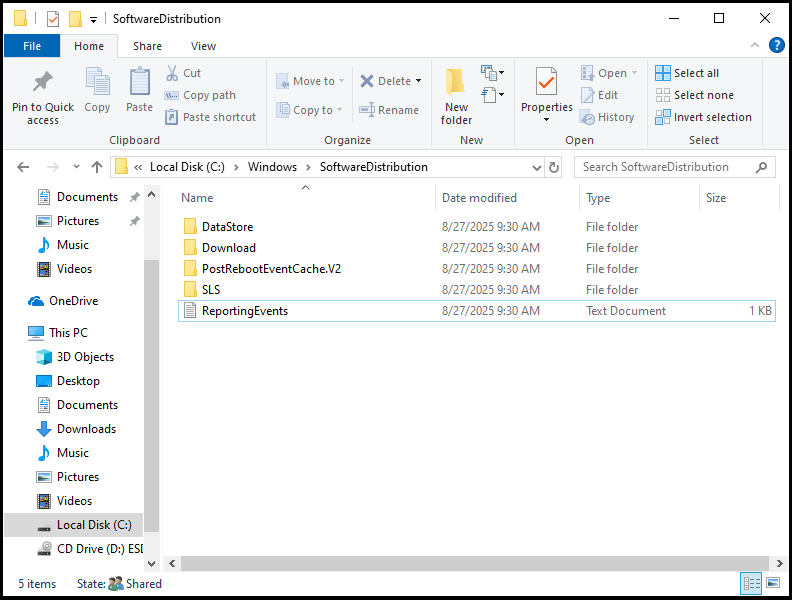Click the Delete X icon
The image size is (792, 600).
pyautogui.click(x=367, y=81)
